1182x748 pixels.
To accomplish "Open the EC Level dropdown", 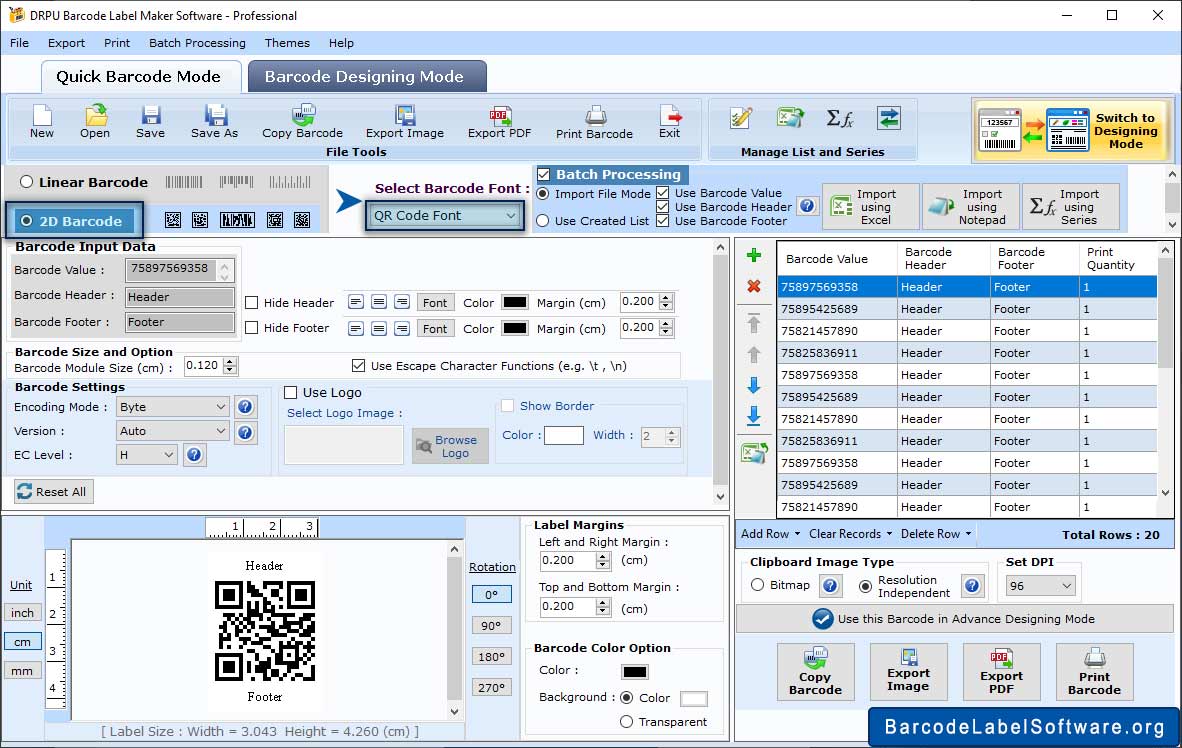I will (x=147, y=455).
